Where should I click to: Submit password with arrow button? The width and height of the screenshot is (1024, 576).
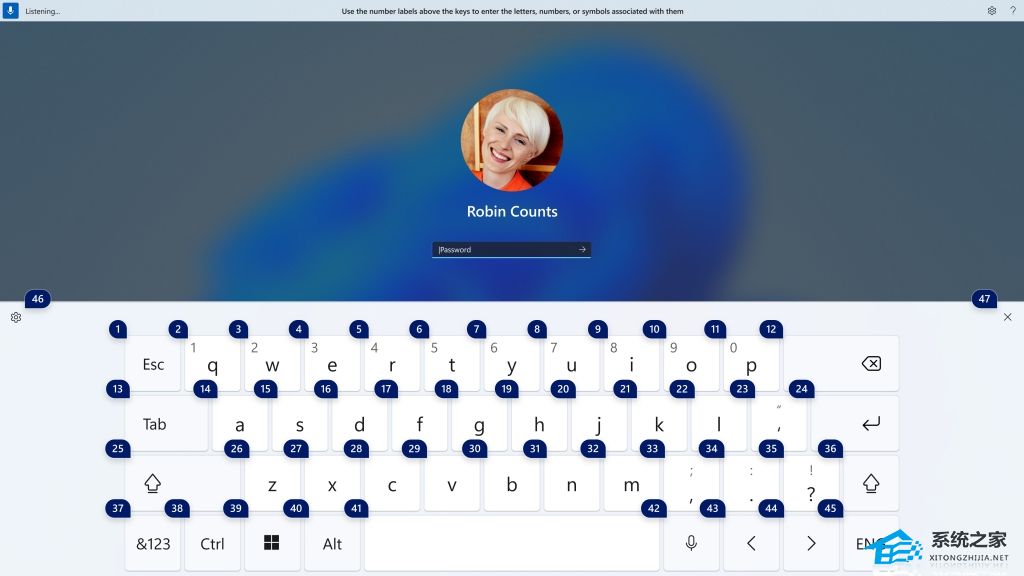coord(582,249)
